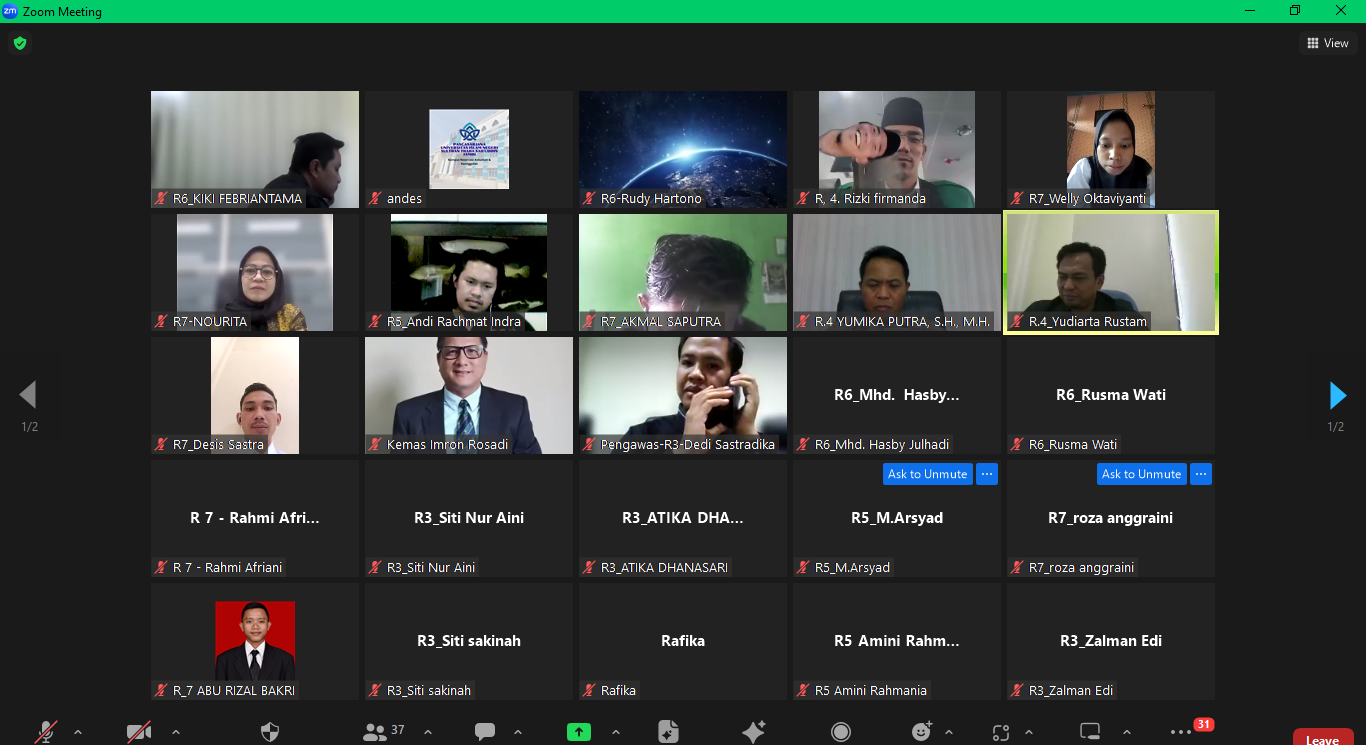Select Kemas Imron Rosadi video tile
Screen dimensions: 1366x745
(x=468, y=395)
